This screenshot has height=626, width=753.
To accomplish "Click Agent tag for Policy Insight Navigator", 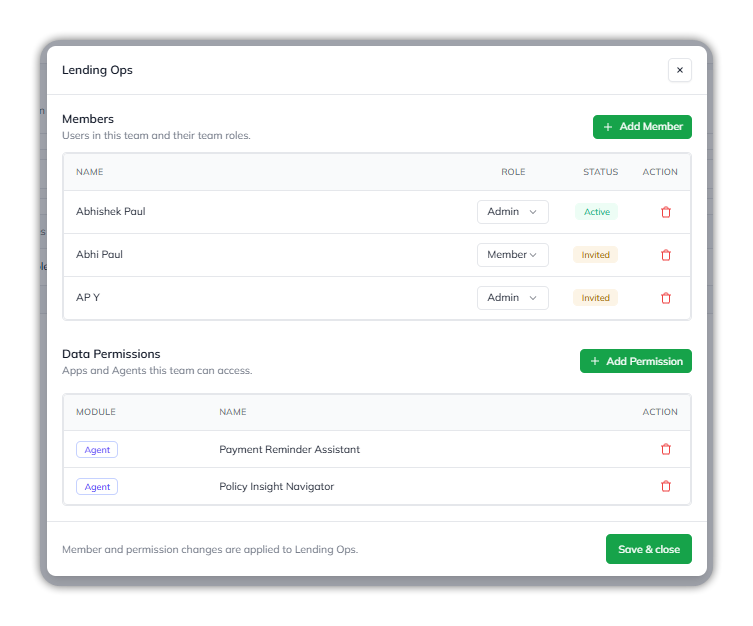I will [97, 487].
